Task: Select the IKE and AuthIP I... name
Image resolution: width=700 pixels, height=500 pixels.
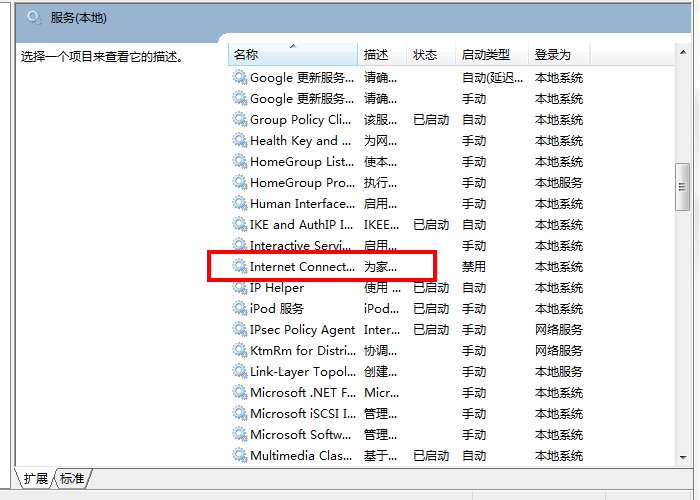Action: 301,225
